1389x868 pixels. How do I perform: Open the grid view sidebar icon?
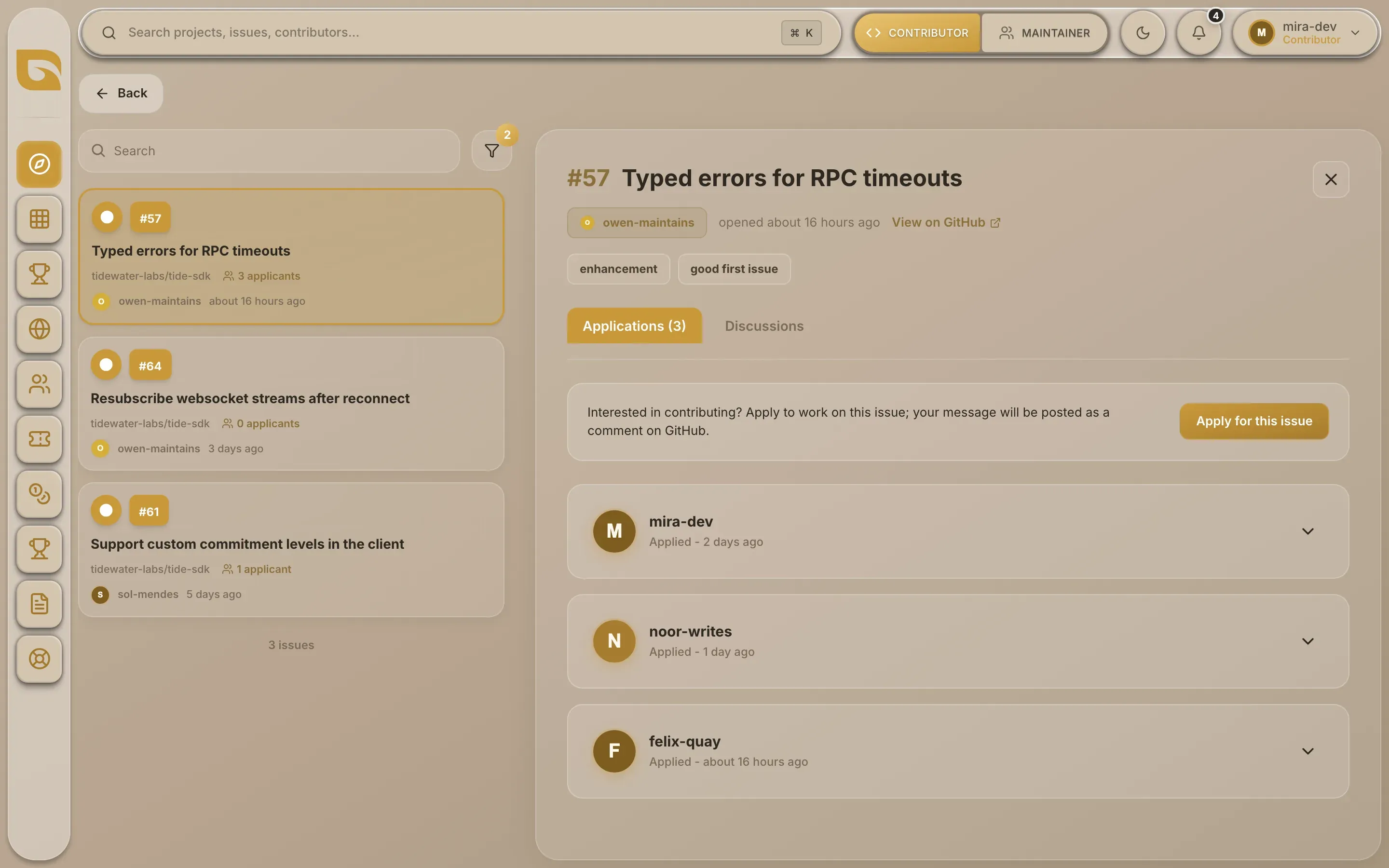pyautogui.click(x=39, y=219)
